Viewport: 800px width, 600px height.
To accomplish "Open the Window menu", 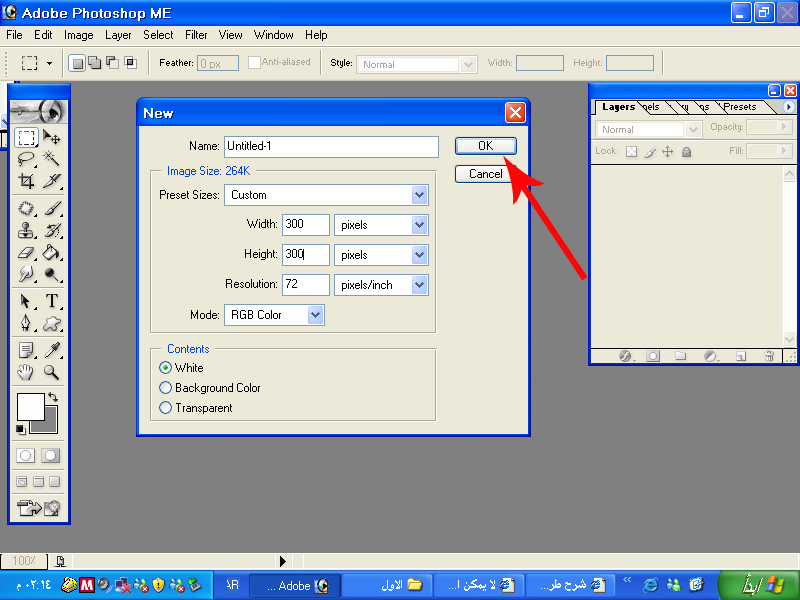I will pos(273,35).
